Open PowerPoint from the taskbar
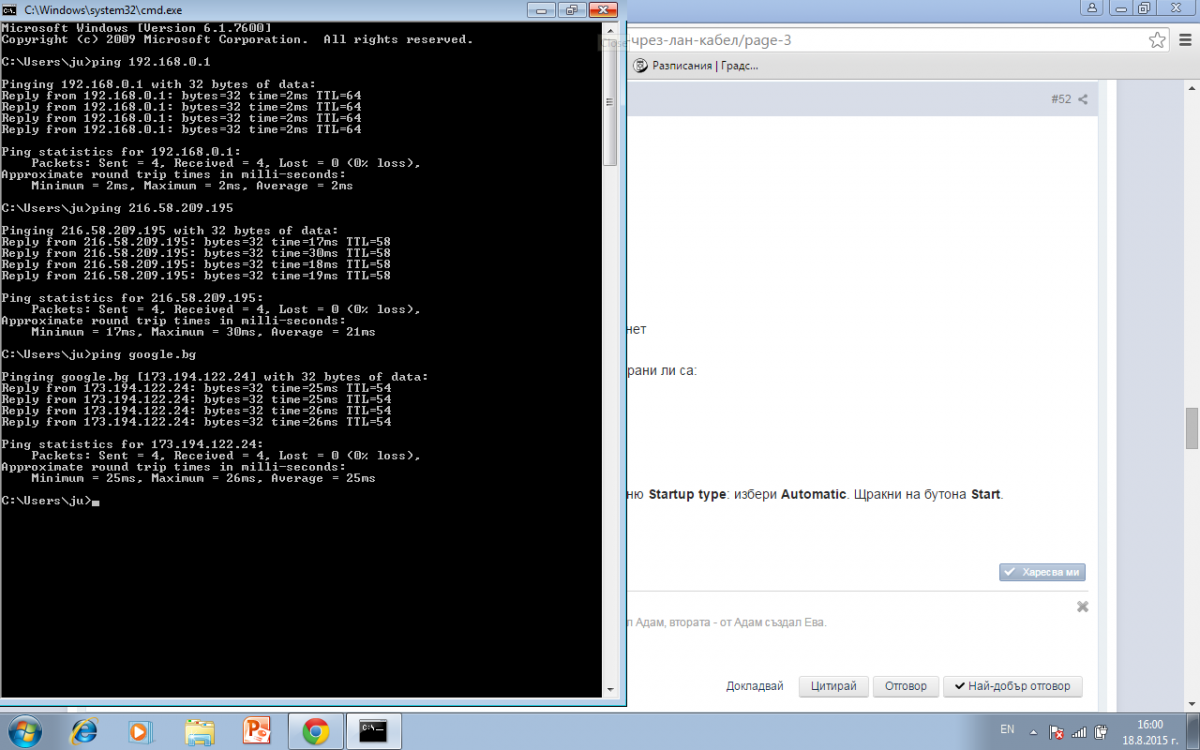The width and height of the screenshot is (1200, 750). pos(257,732)
